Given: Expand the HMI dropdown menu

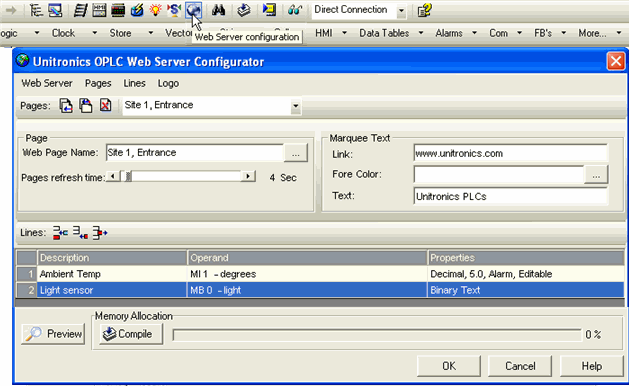Looking at the screenshot, I should click(344, 33).
